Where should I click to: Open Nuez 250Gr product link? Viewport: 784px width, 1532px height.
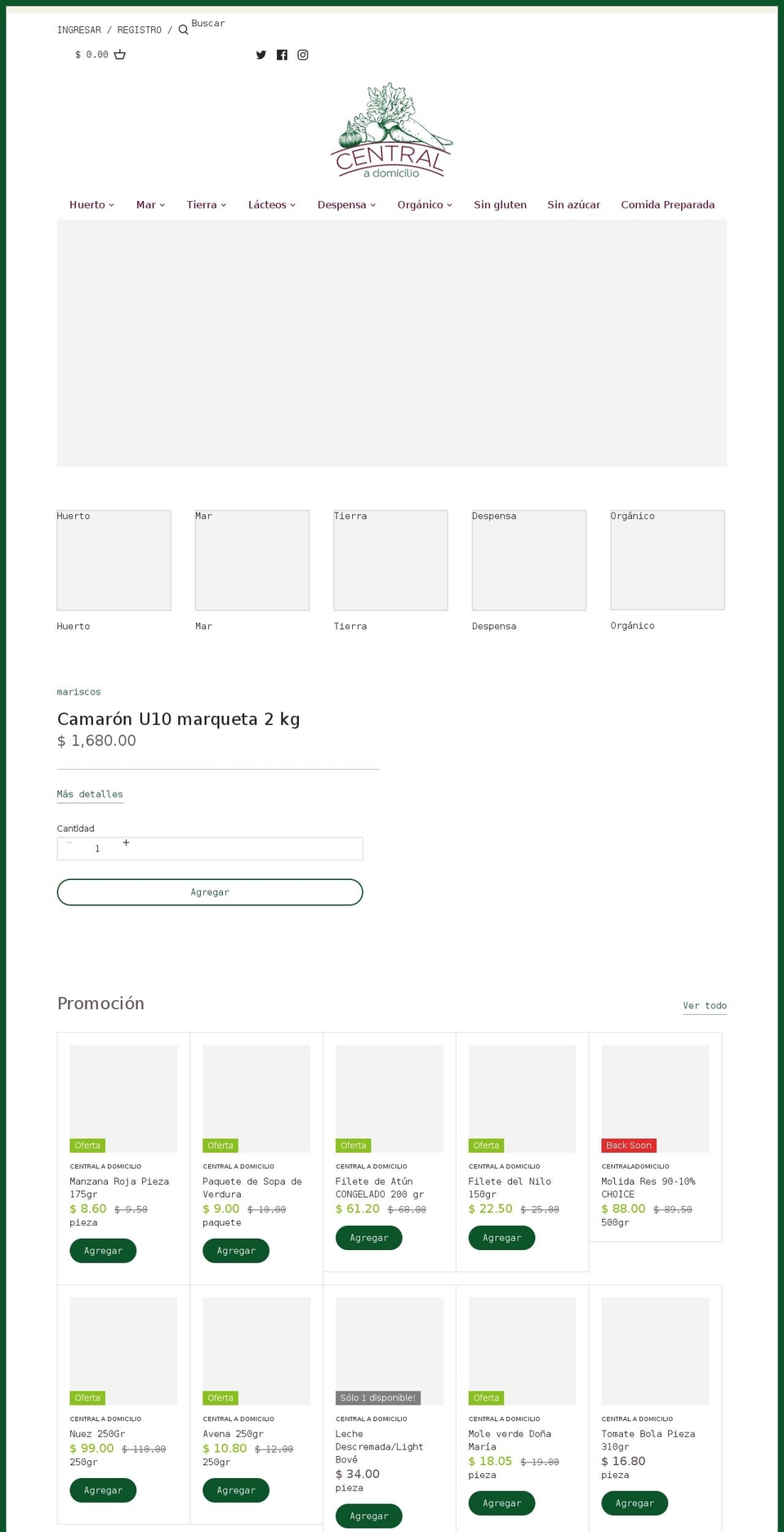97,1434
